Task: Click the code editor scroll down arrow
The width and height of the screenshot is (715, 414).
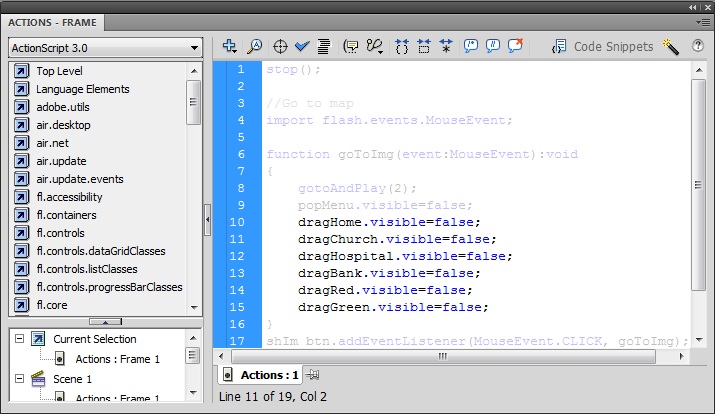Action: (699, 340)
